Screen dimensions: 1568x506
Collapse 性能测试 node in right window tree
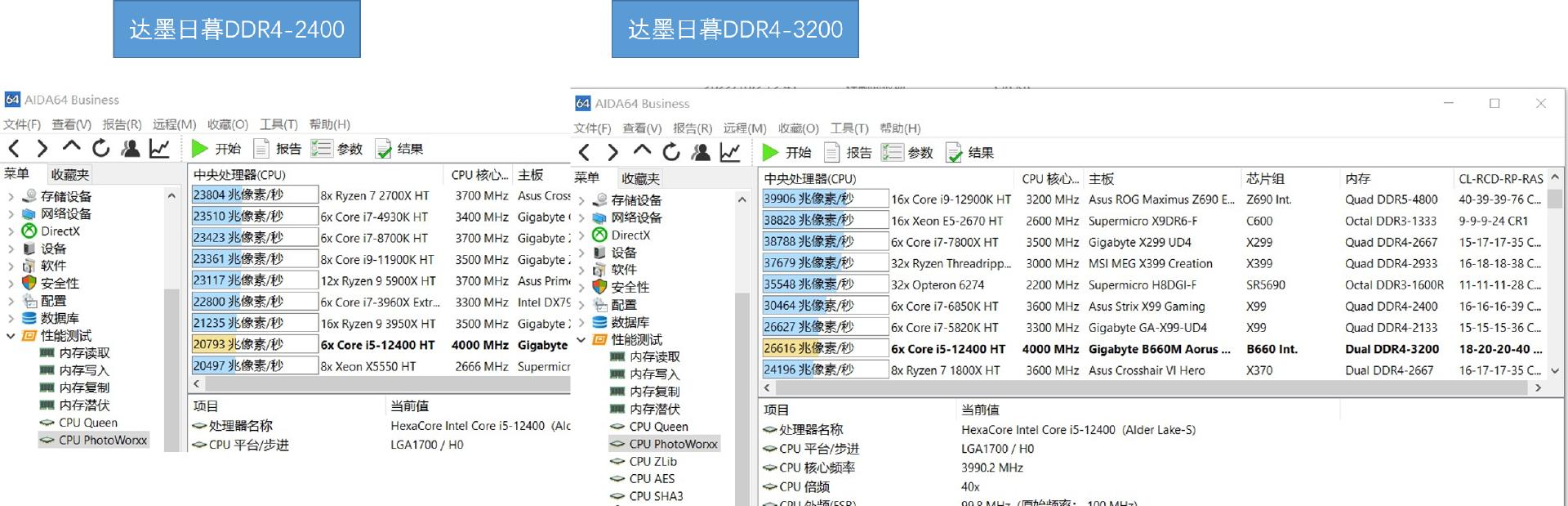pyautogui.click(x=581, y=339)
